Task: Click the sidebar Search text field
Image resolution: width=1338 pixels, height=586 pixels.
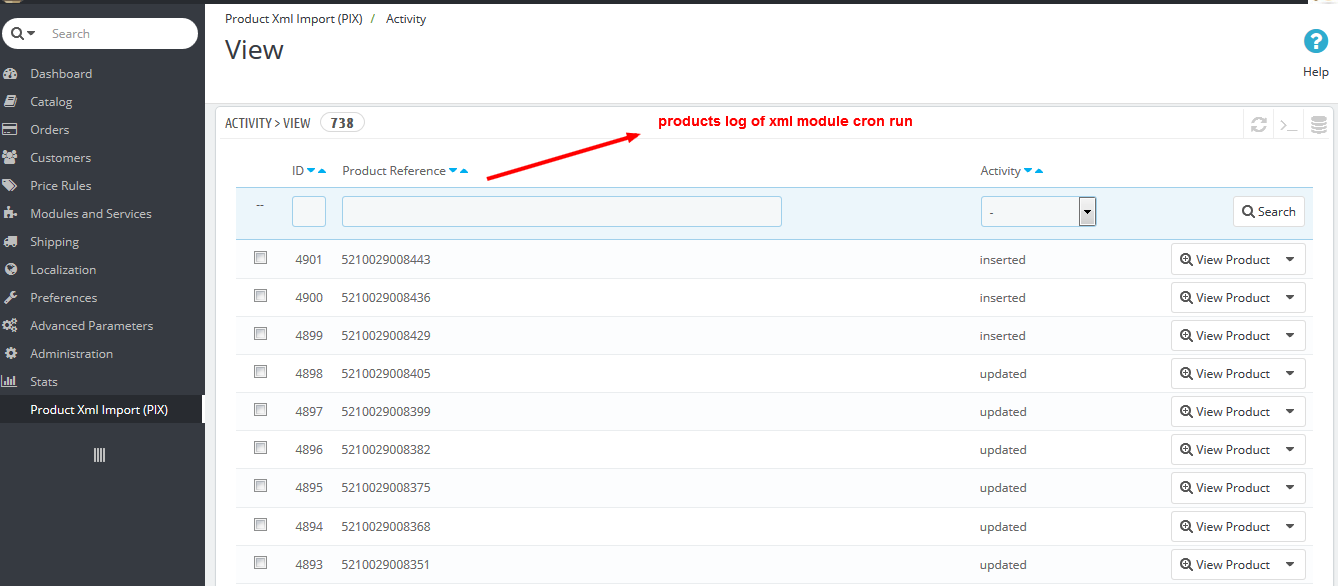Action: coord(120,34)
